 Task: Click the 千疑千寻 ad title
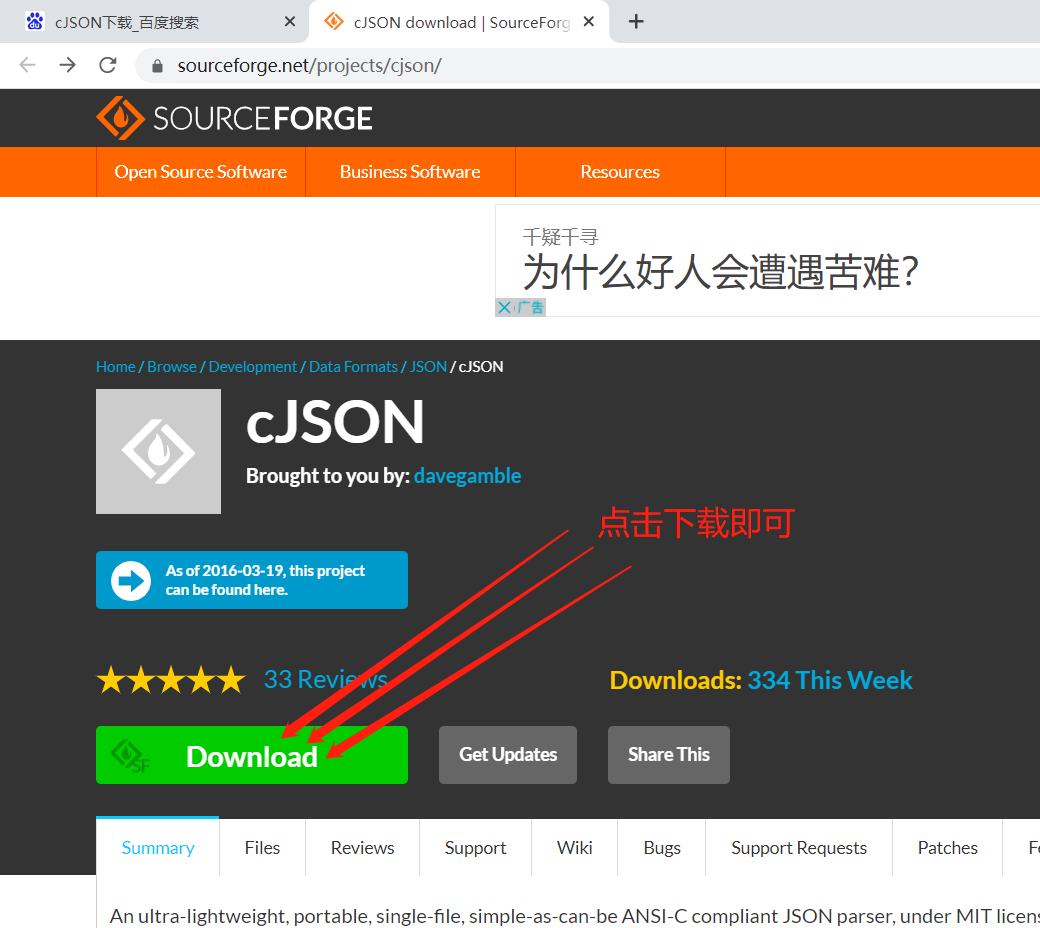click(560, 236)
